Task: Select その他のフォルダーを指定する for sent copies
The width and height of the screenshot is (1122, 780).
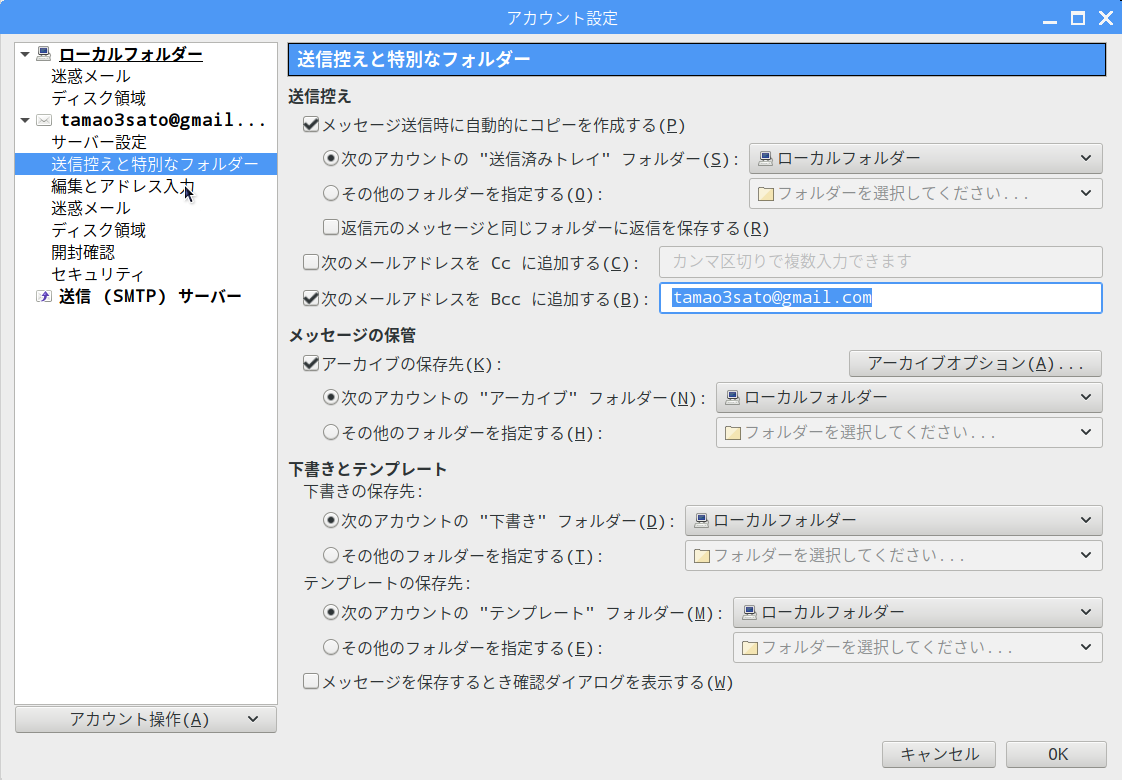Action: pos(331,194)
